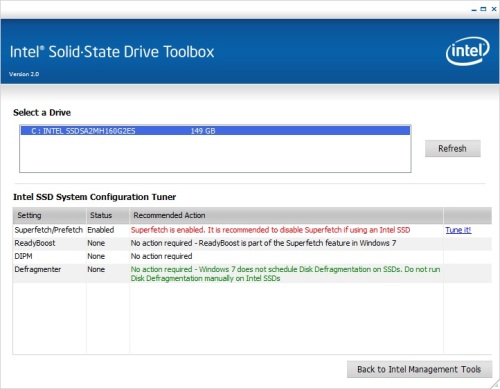Click the Status column header

108,215
